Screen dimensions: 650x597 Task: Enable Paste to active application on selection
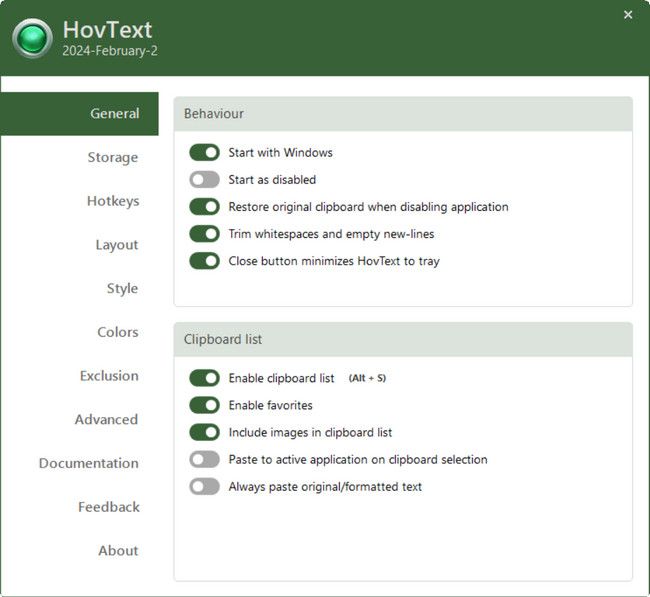(204, 459)
